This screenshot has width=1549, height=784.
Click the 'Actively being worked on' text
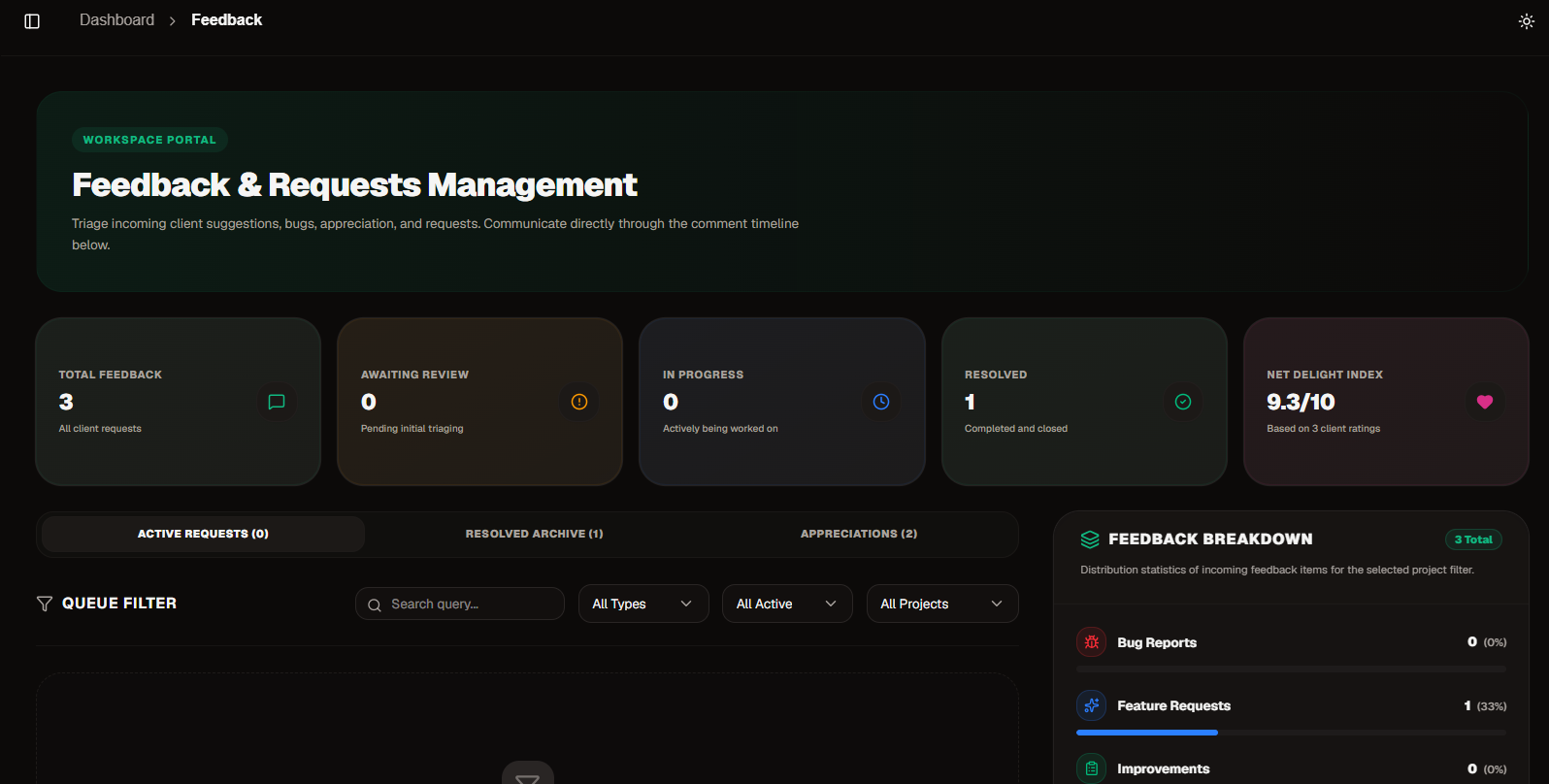pos(720,428)
